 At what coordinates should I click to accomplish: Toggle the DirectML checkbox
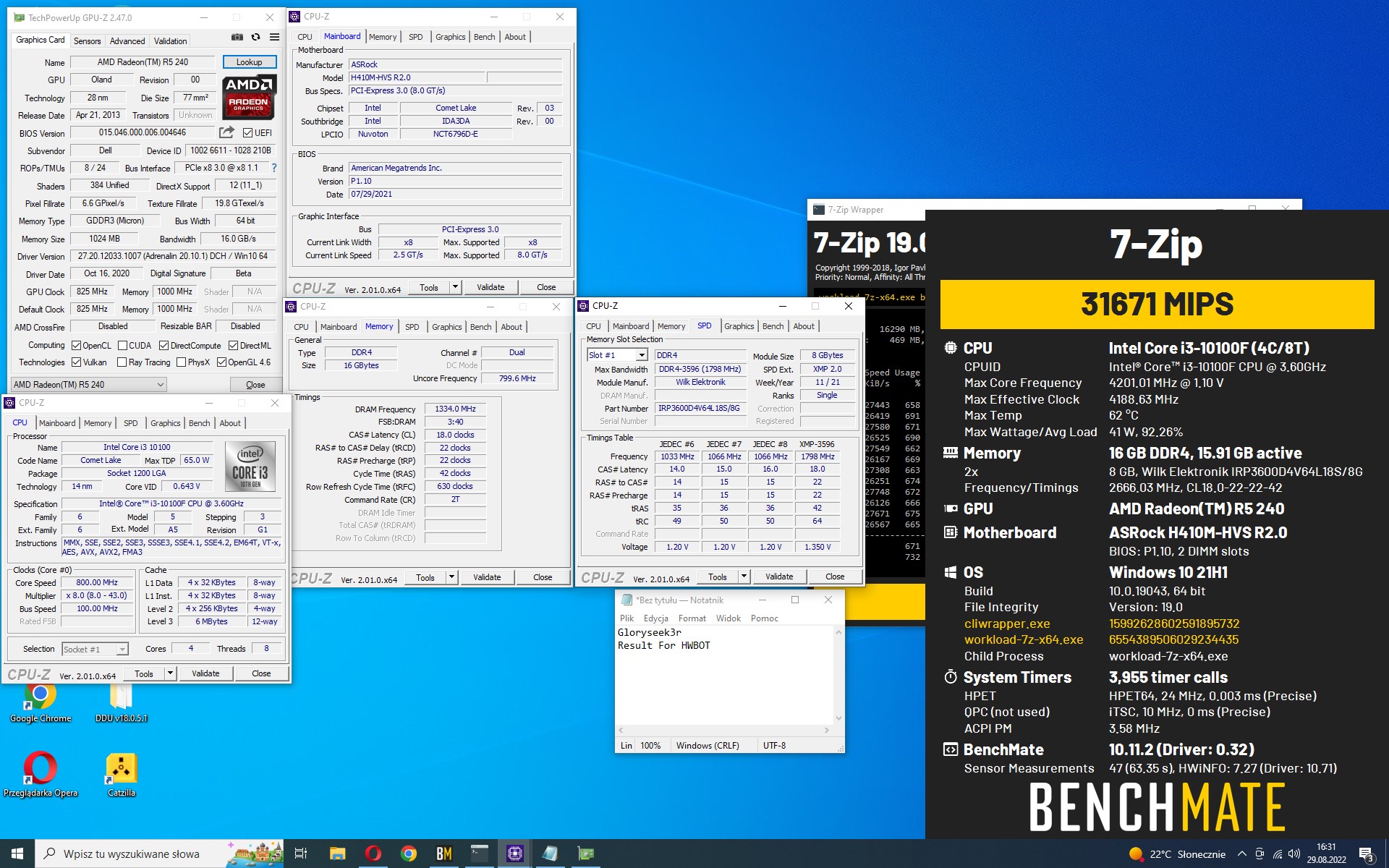[233, 346]
